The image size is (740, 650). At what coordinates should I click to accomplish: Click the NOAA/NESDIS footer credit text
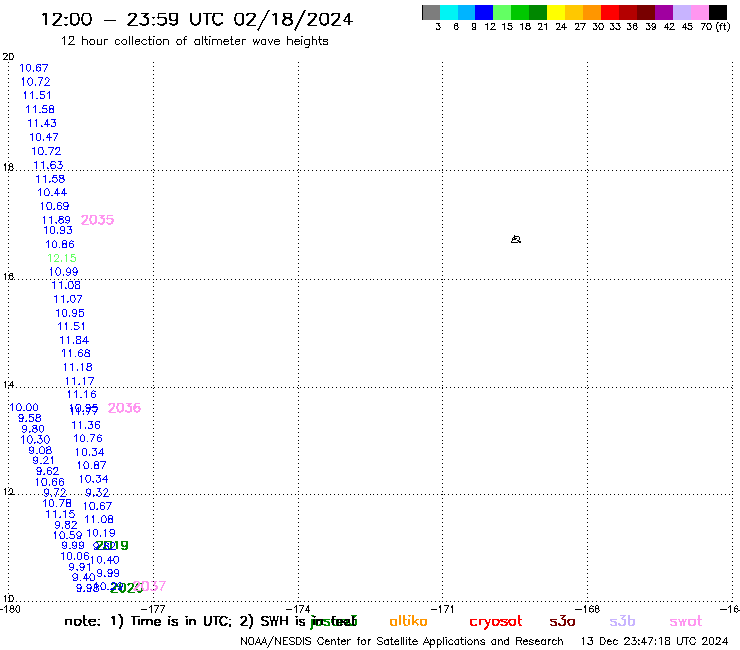click(x=402, y=641)
